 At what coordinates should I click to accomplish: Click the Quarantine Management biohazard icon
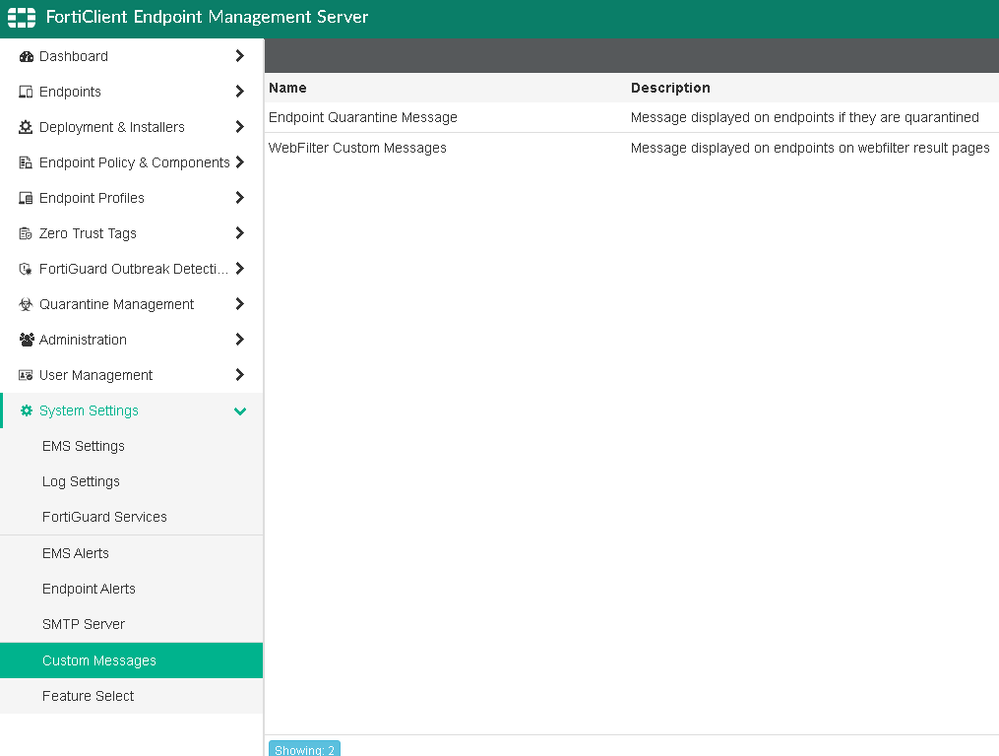coord(25,304)
